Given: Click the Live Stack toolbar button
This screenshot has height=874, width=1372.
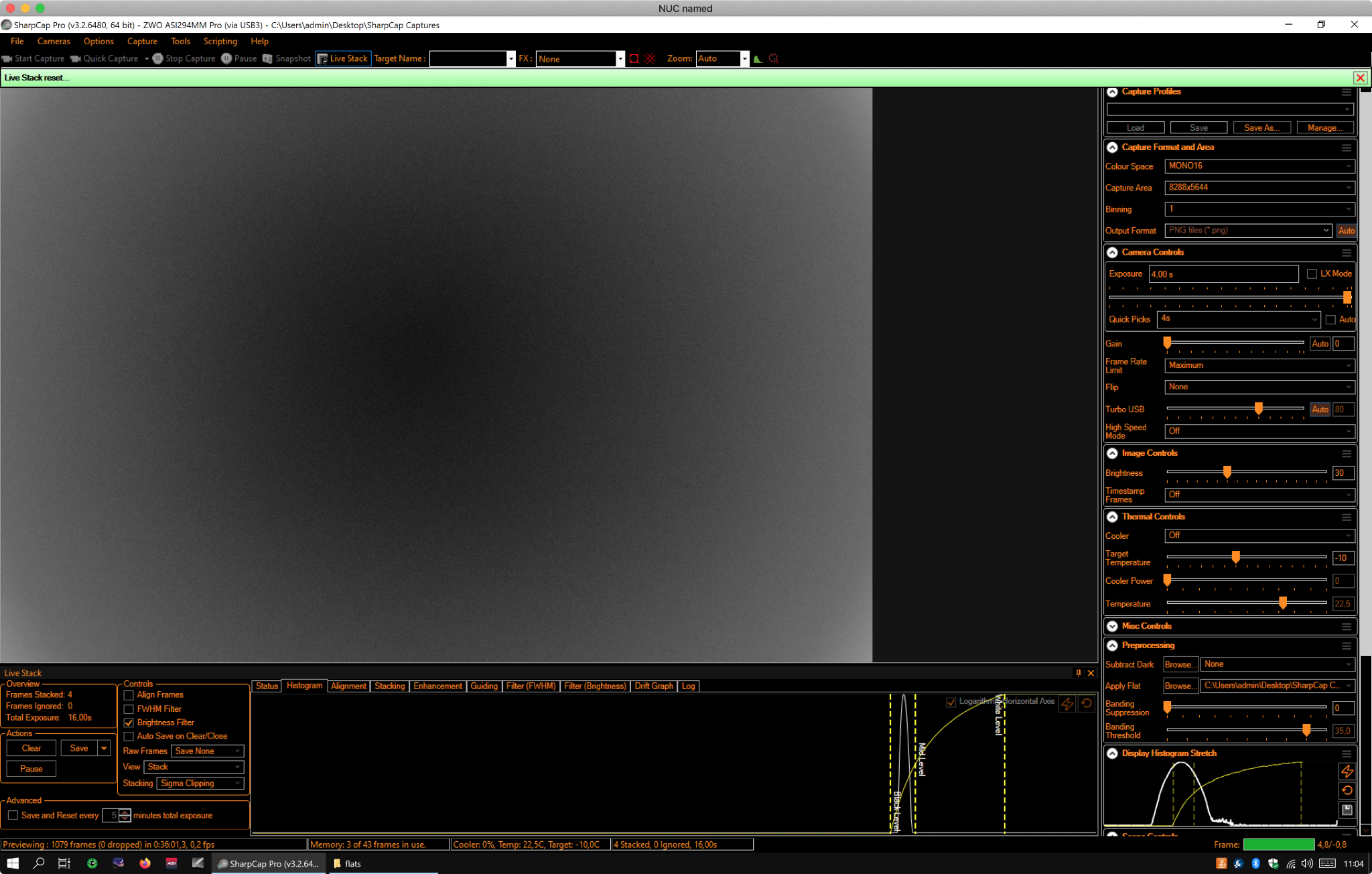Looking at the screenshot, I should tap(343, 58).
